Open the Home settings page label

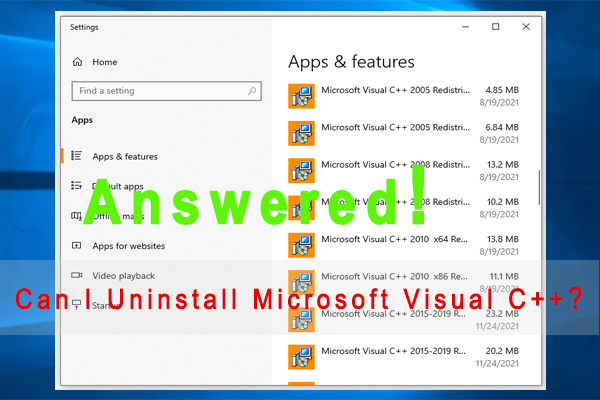(x=104, y=62)
